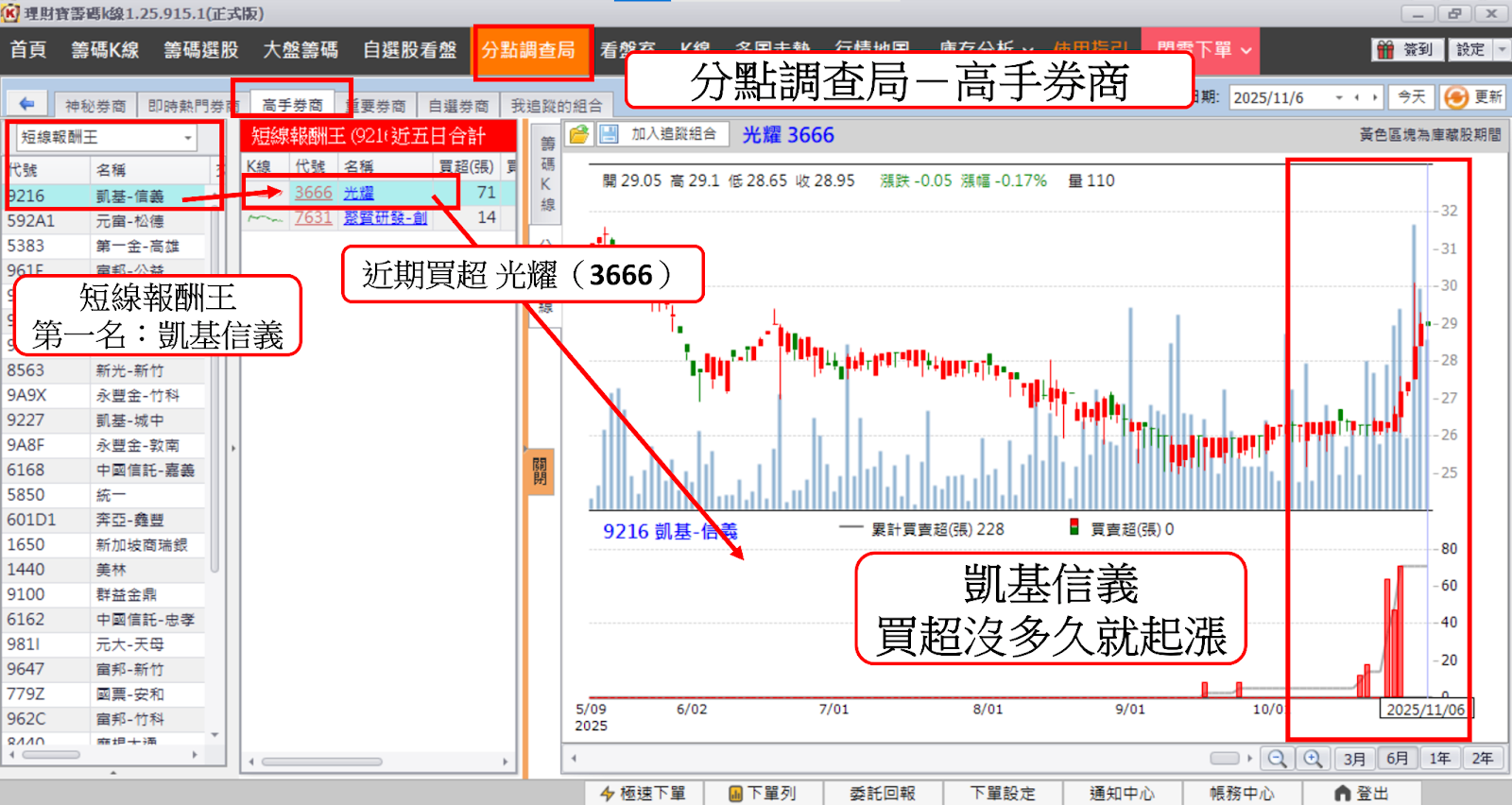Screen dimensions: 1512x805
Task: Click the stock list horizontal scrollbar
Action: coord(322,762)
